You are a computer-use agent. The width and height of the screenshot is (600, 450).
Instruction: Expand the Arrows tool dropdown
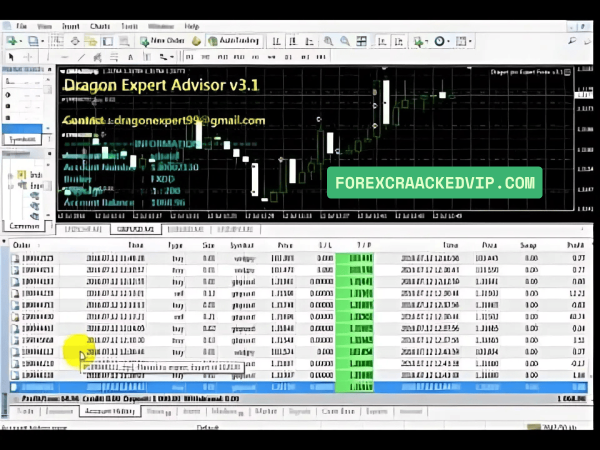172,57
